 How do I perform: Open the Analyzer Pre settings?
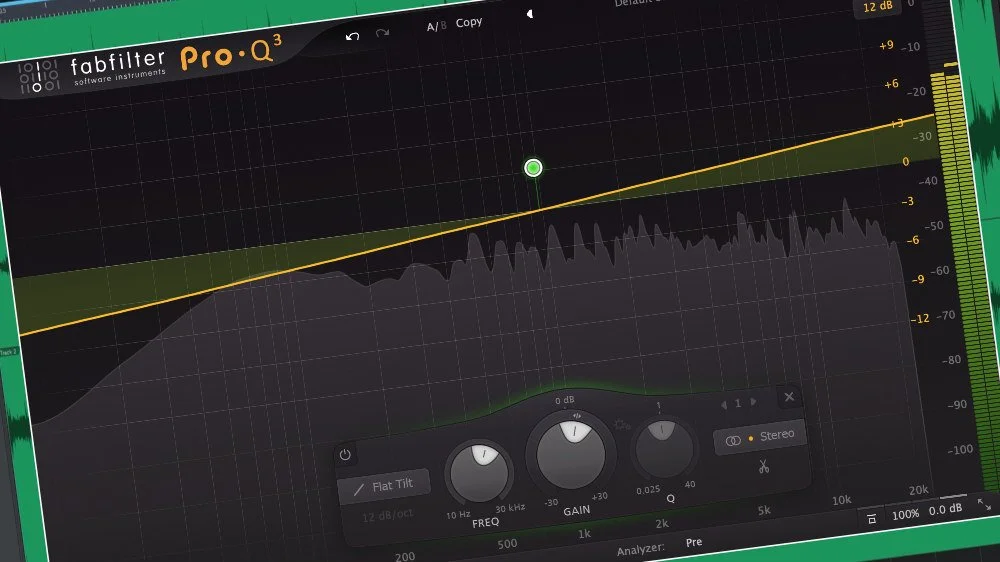[x=694, y=542]
